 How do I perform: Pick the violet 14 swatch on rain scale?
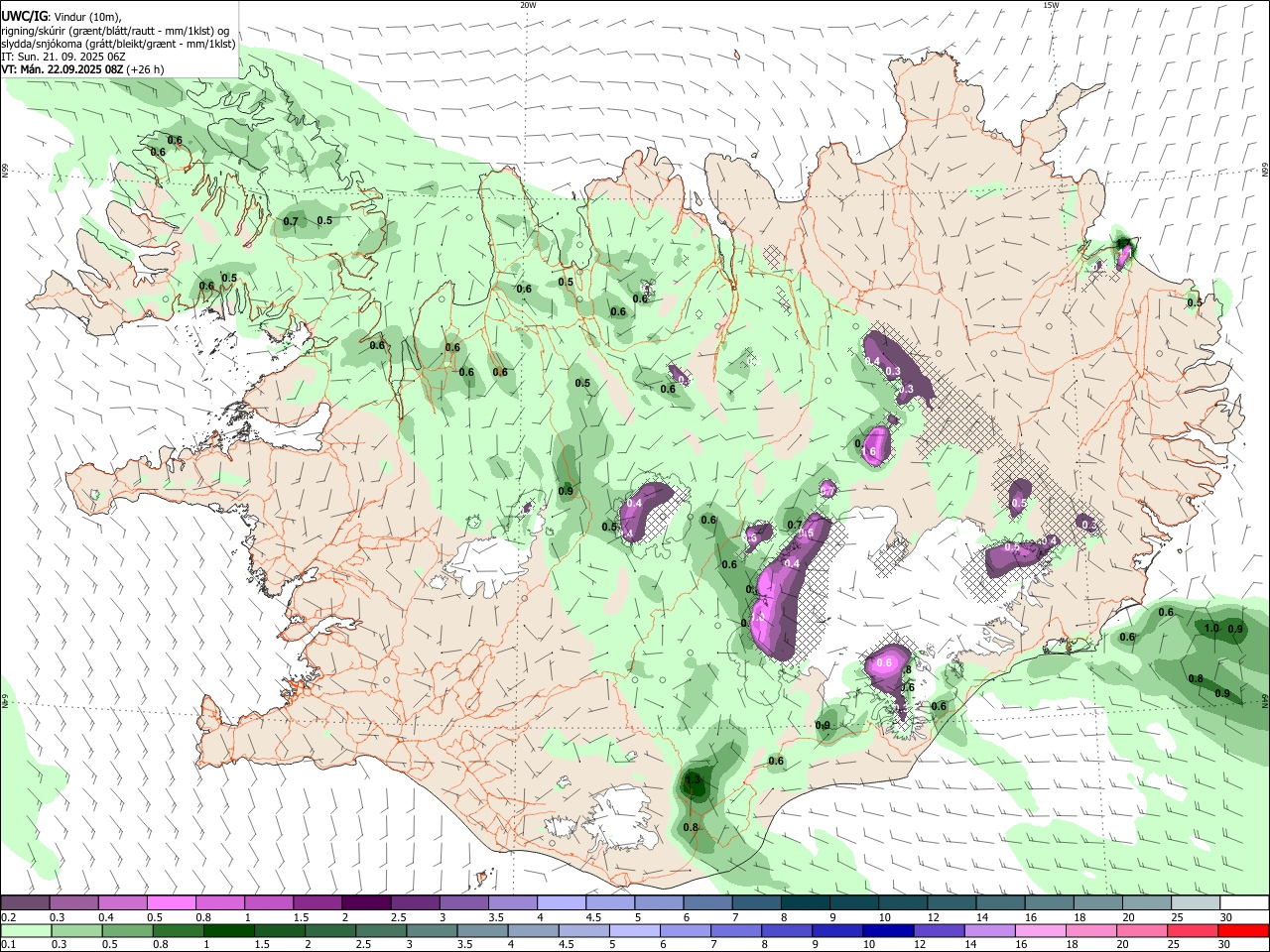coord(990,930)
